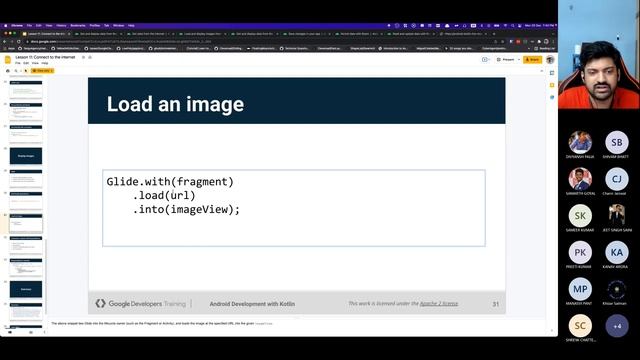Viewport: 640px width, 360px height.
Task: Click participant avatar SK
Action: pos(580,216)
